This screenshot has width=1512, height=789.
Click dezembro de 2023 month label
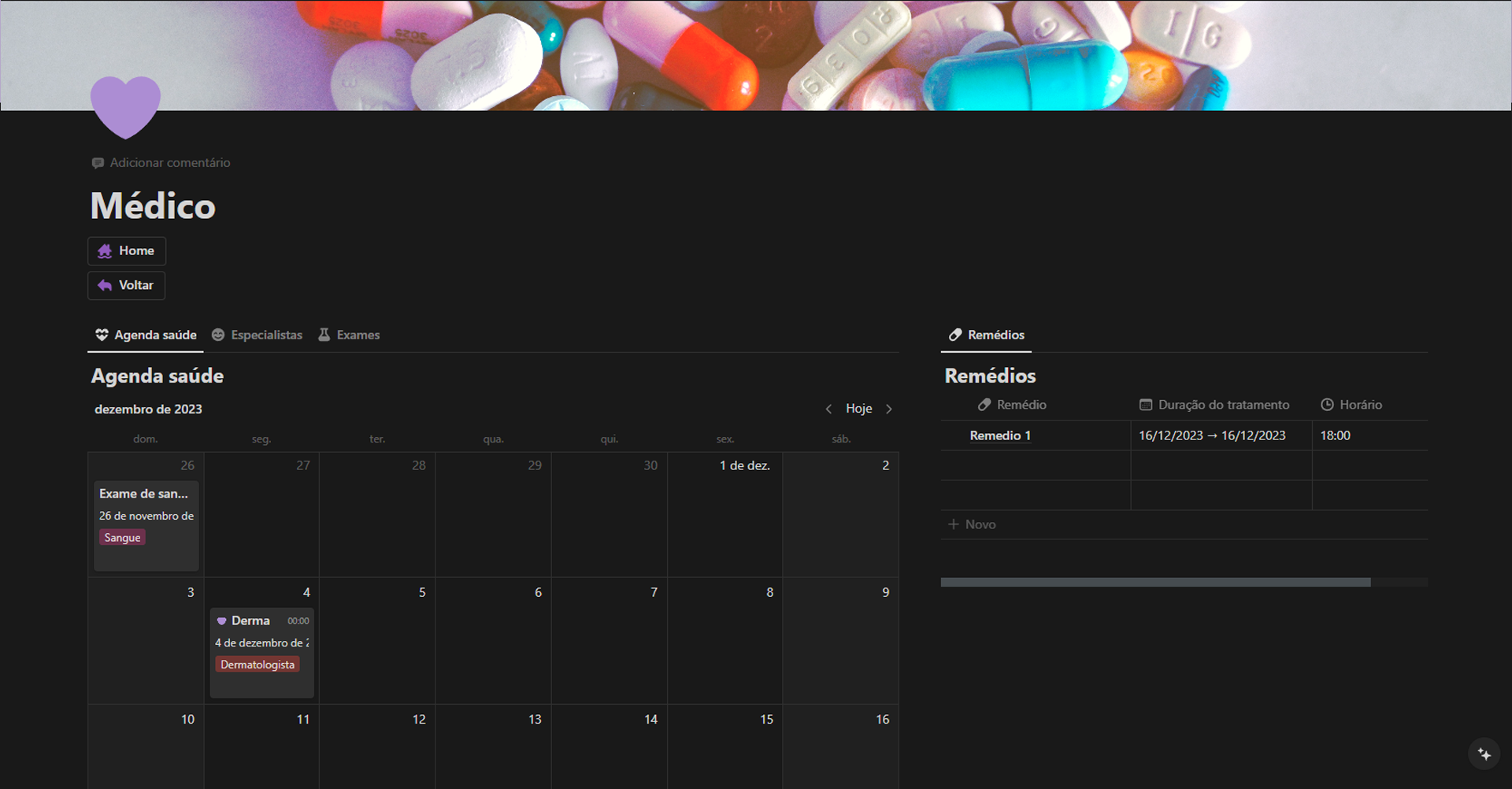pyautogui.click(x=148, y=409)
